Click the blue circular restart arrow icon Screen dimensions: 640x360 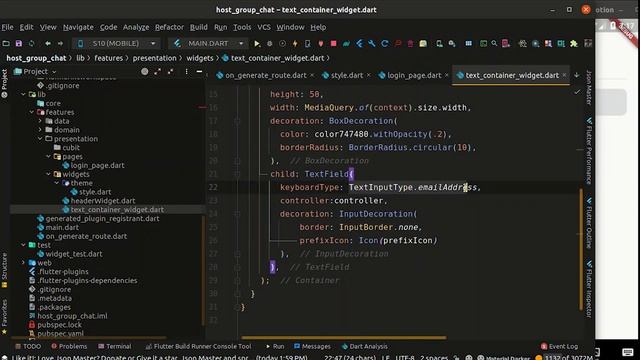384,43
